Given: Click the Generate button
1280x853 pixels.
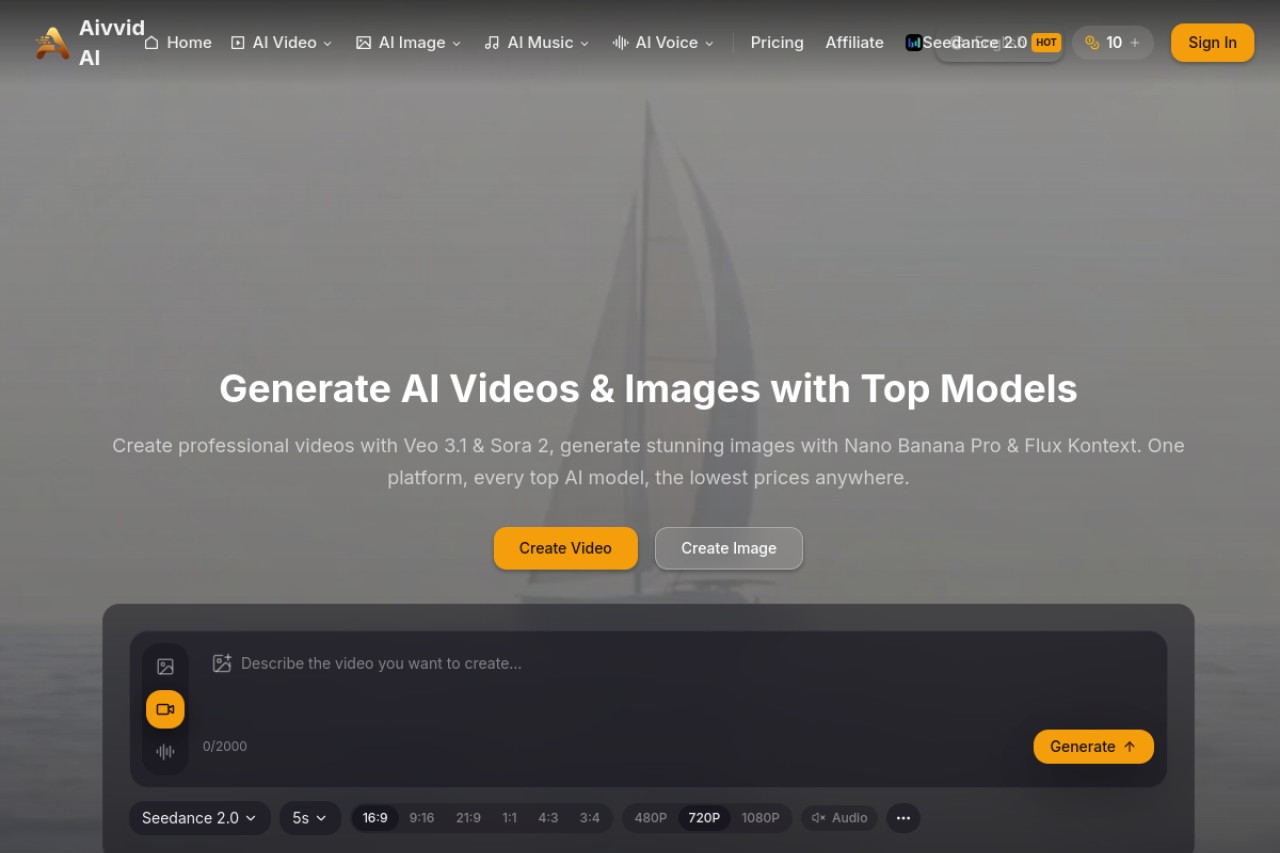Looking at the screenshot, I should [1093, 747].
